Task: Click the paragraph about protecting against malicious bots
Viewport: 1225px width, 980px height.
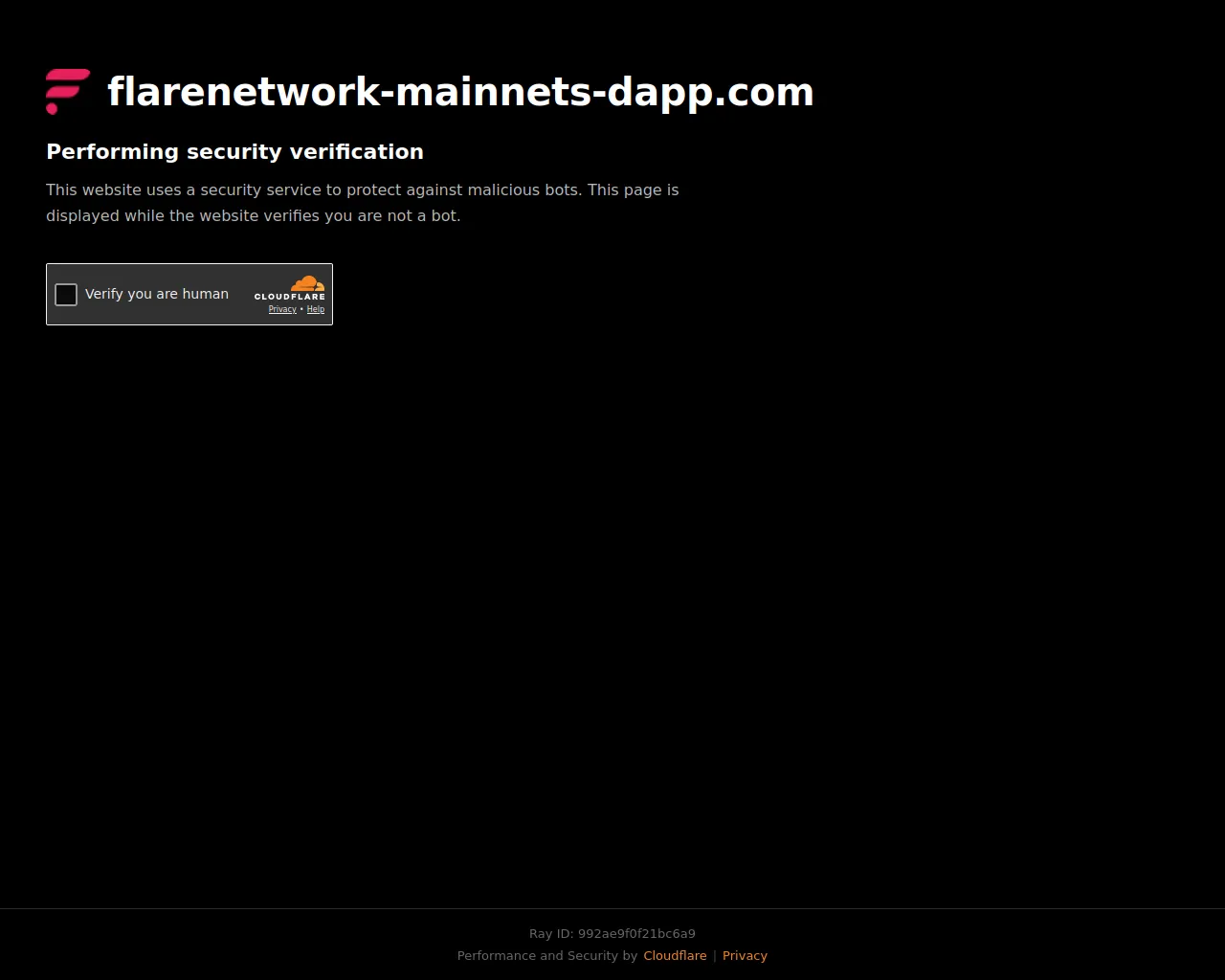Action: coord(363,203)
